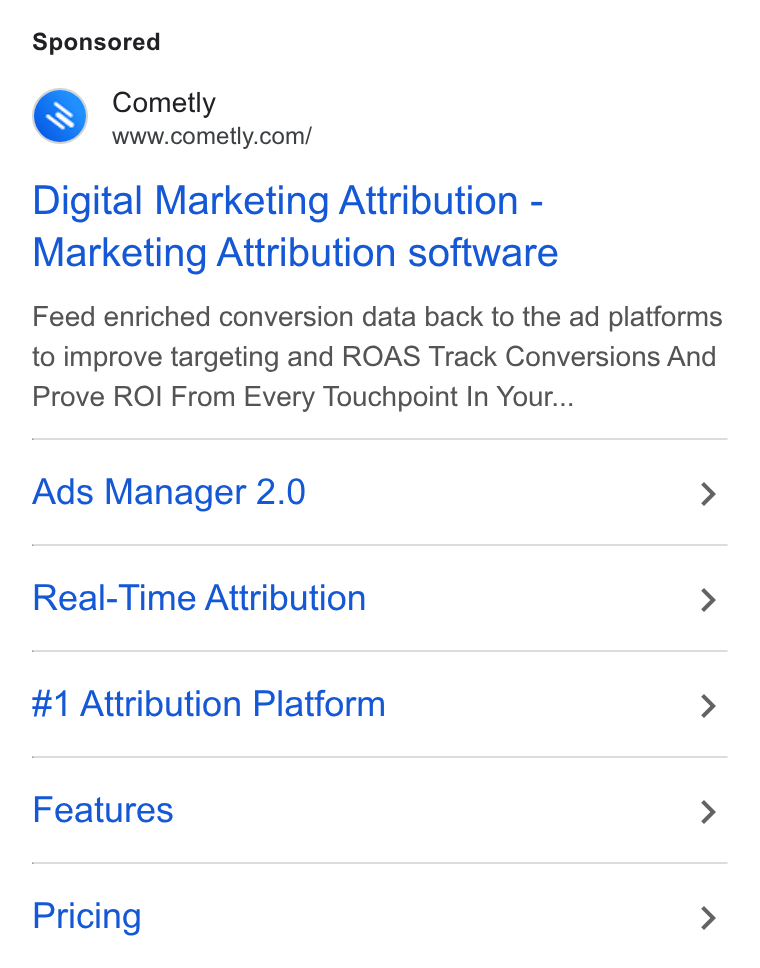Open the chevron arrow beside Real-Time Attribution

pos(708,600)
